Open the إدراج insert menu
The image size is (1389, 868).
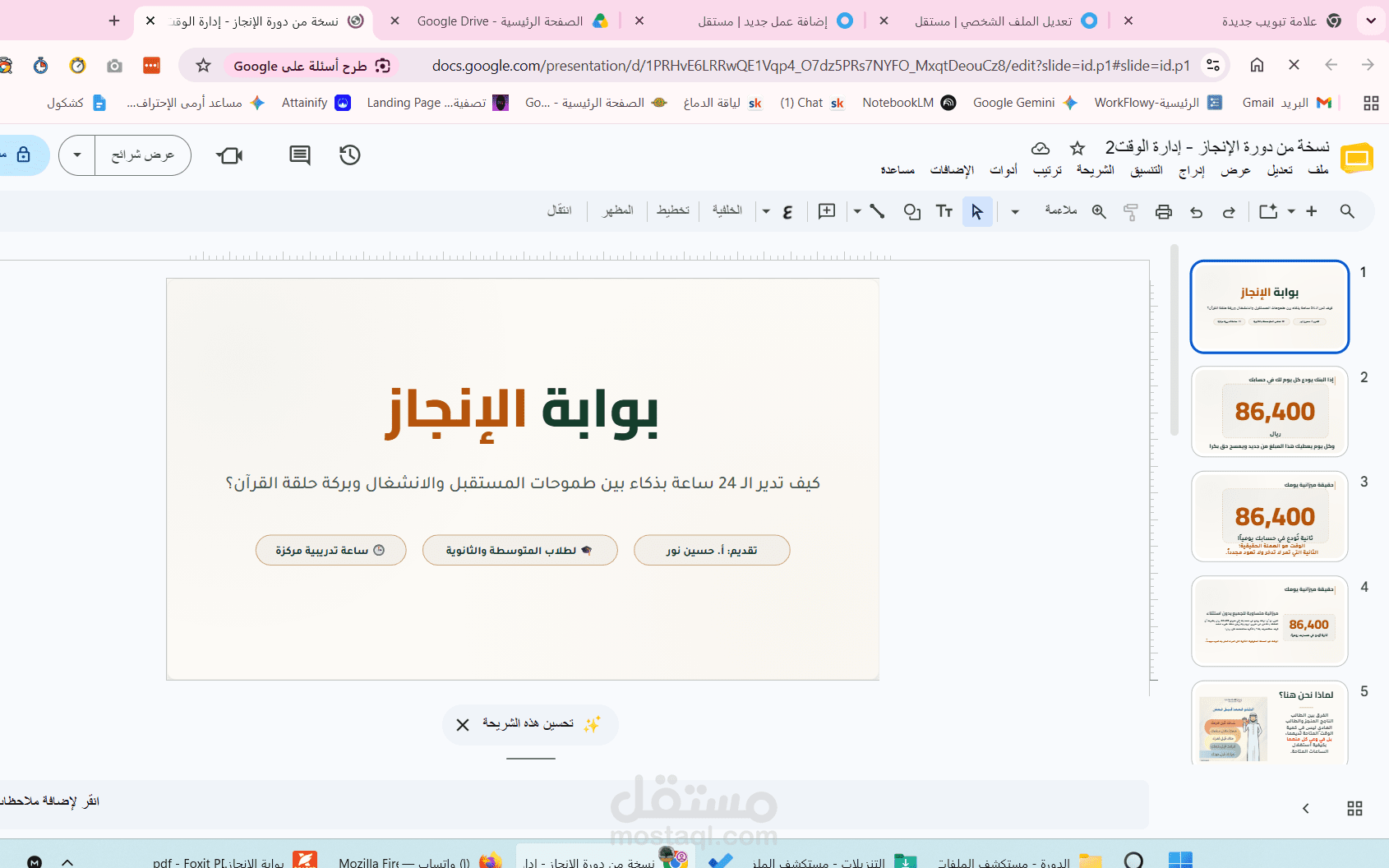[x=1192, y=169]
